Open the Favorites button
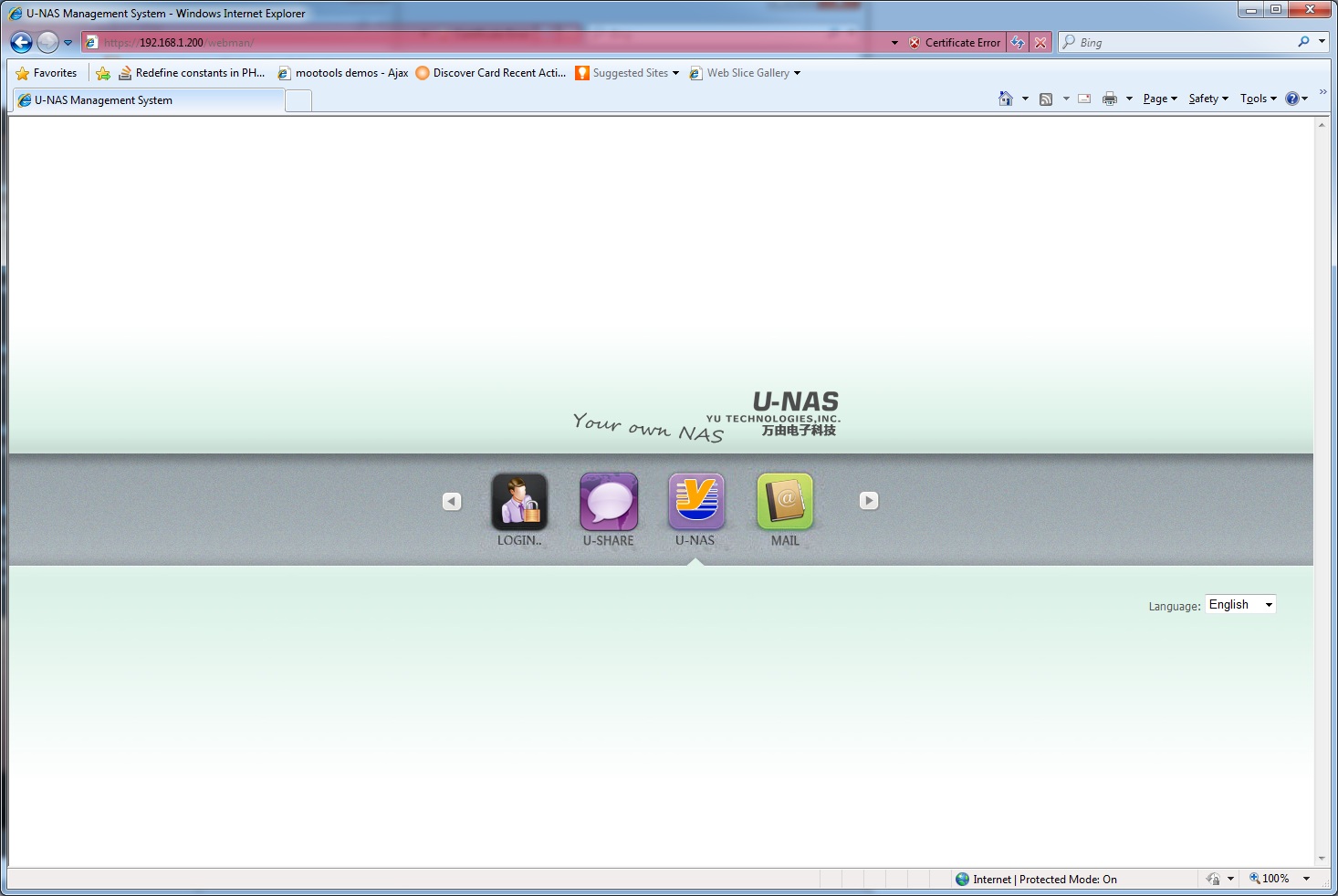The width and height of the screenshot is (1338, 896). coord(47,73)
